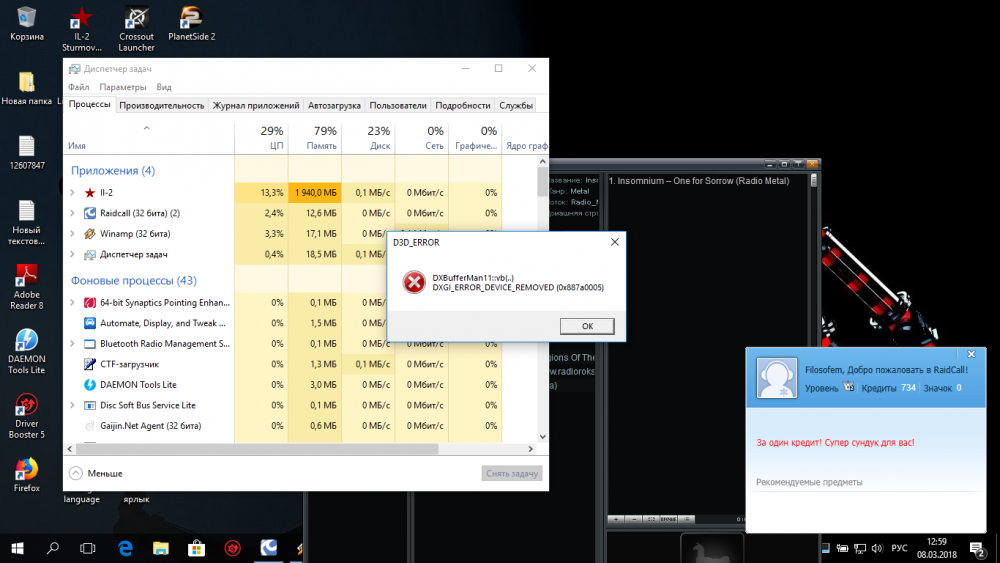The width and height of the screenshot is (1000, 563).
Task: Close the RaidCall welcome popup
Action: (x=969, y=355)
